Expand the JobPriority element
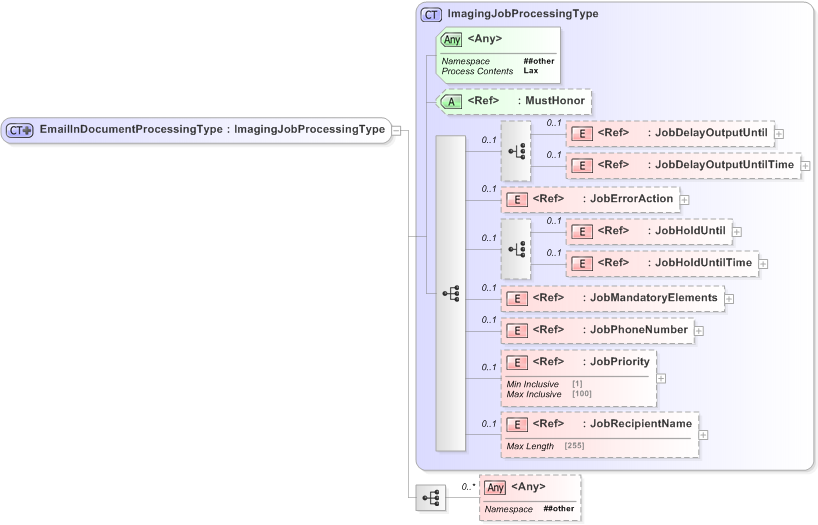The image size is (818, 525). [661, 379]
